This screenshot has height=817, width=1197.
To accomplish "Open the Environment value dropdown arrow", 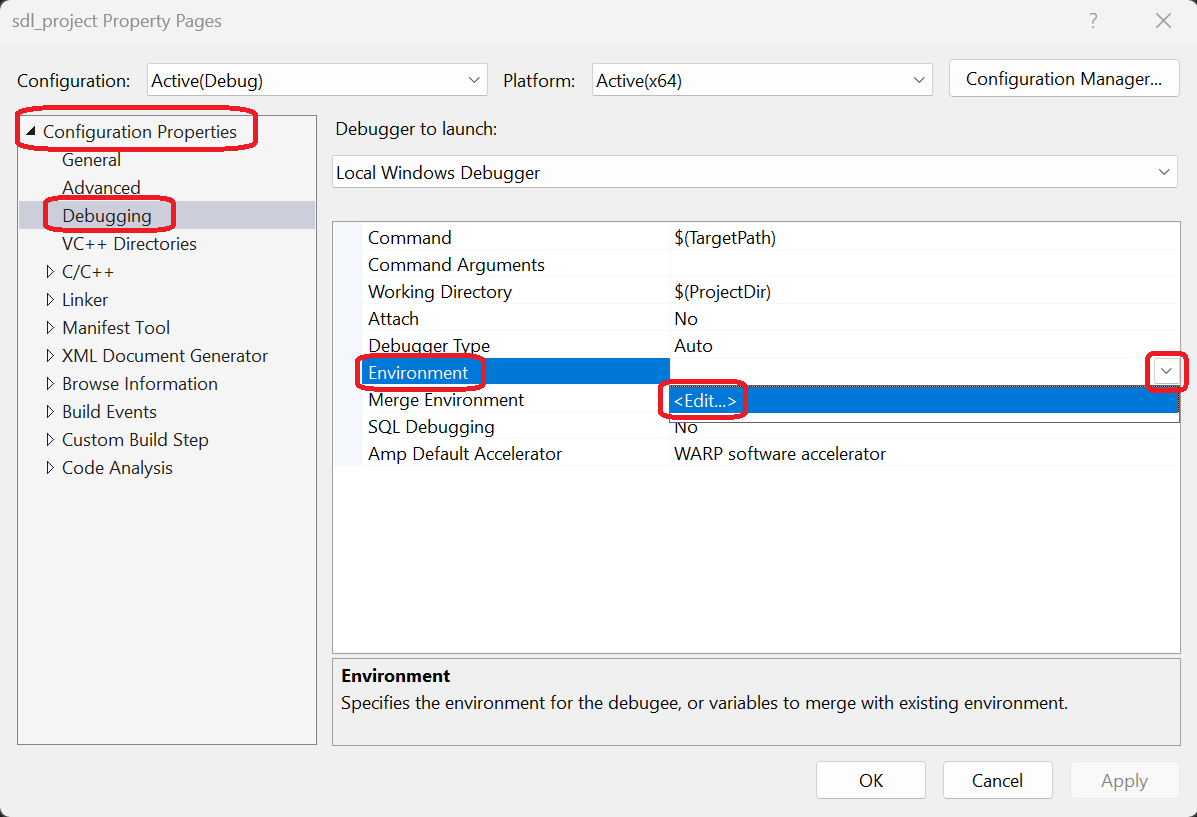I will tap(1166, 371).
